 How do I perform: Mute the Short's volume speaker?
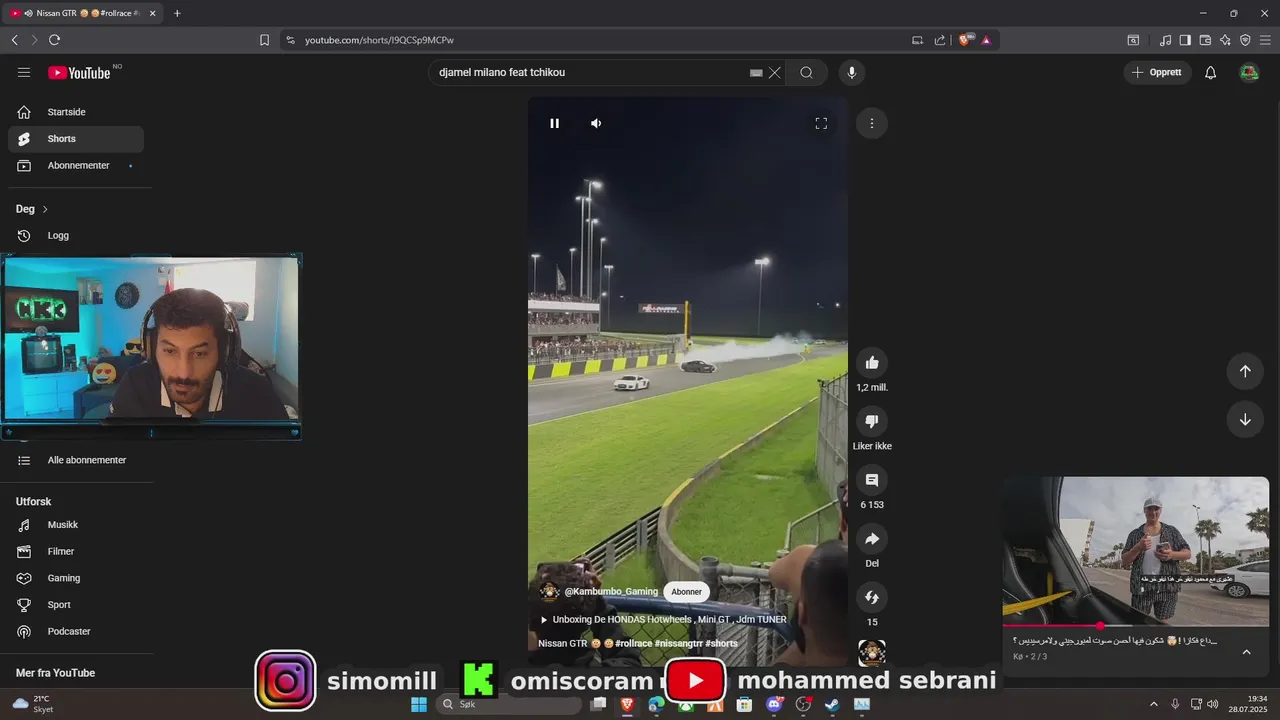tap(596, 123)
